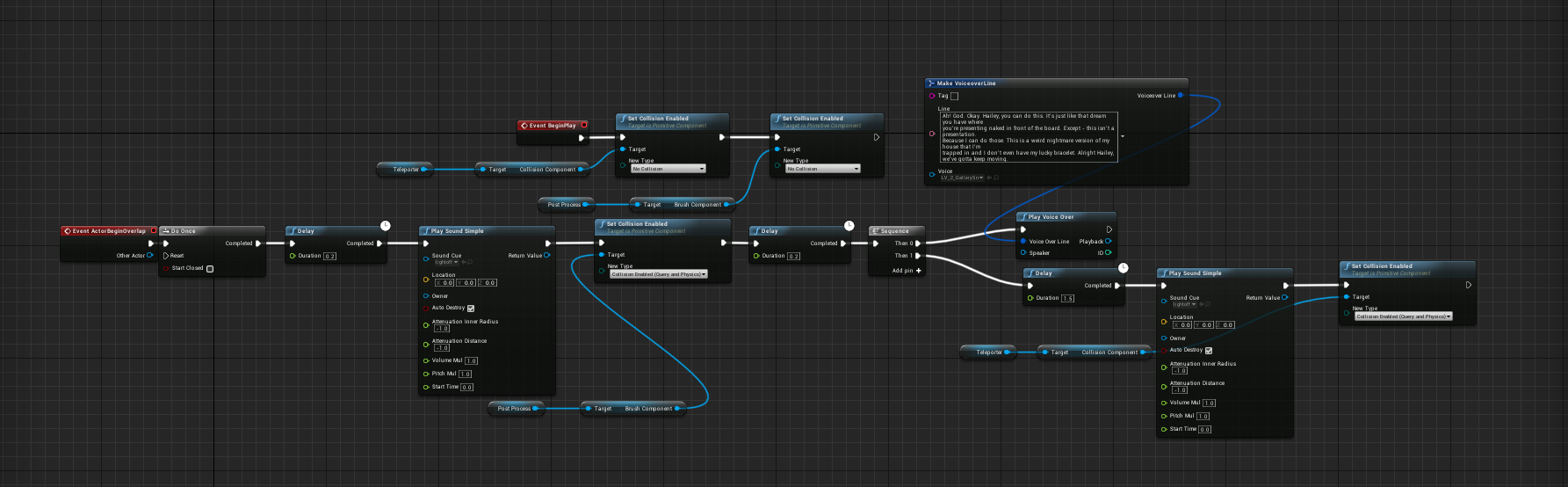Uncheck Auto Destroy on the leftmost Play Sound Simple
This screenshot has width=1568, height=487.
coord(471,309)
